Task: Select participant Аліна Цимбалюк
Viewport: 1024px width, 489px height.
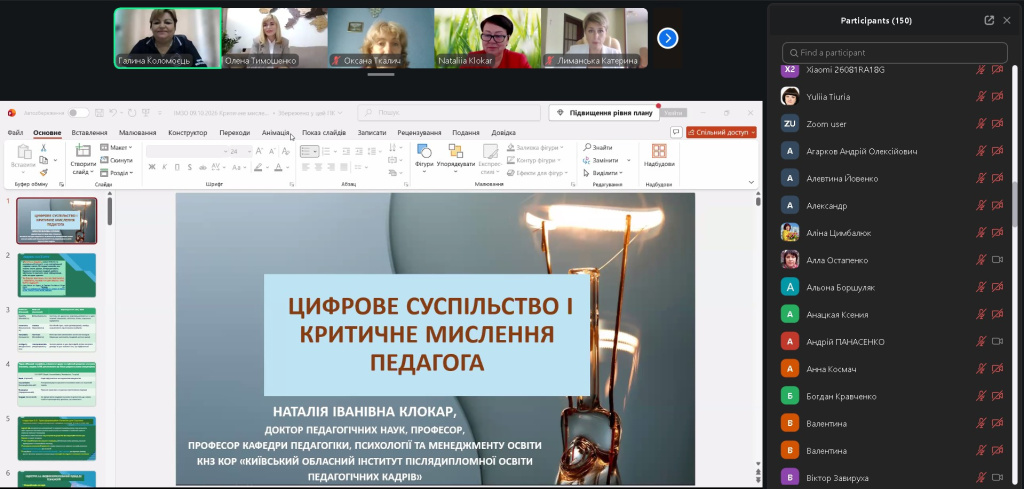Action: [x=895, y=233]
